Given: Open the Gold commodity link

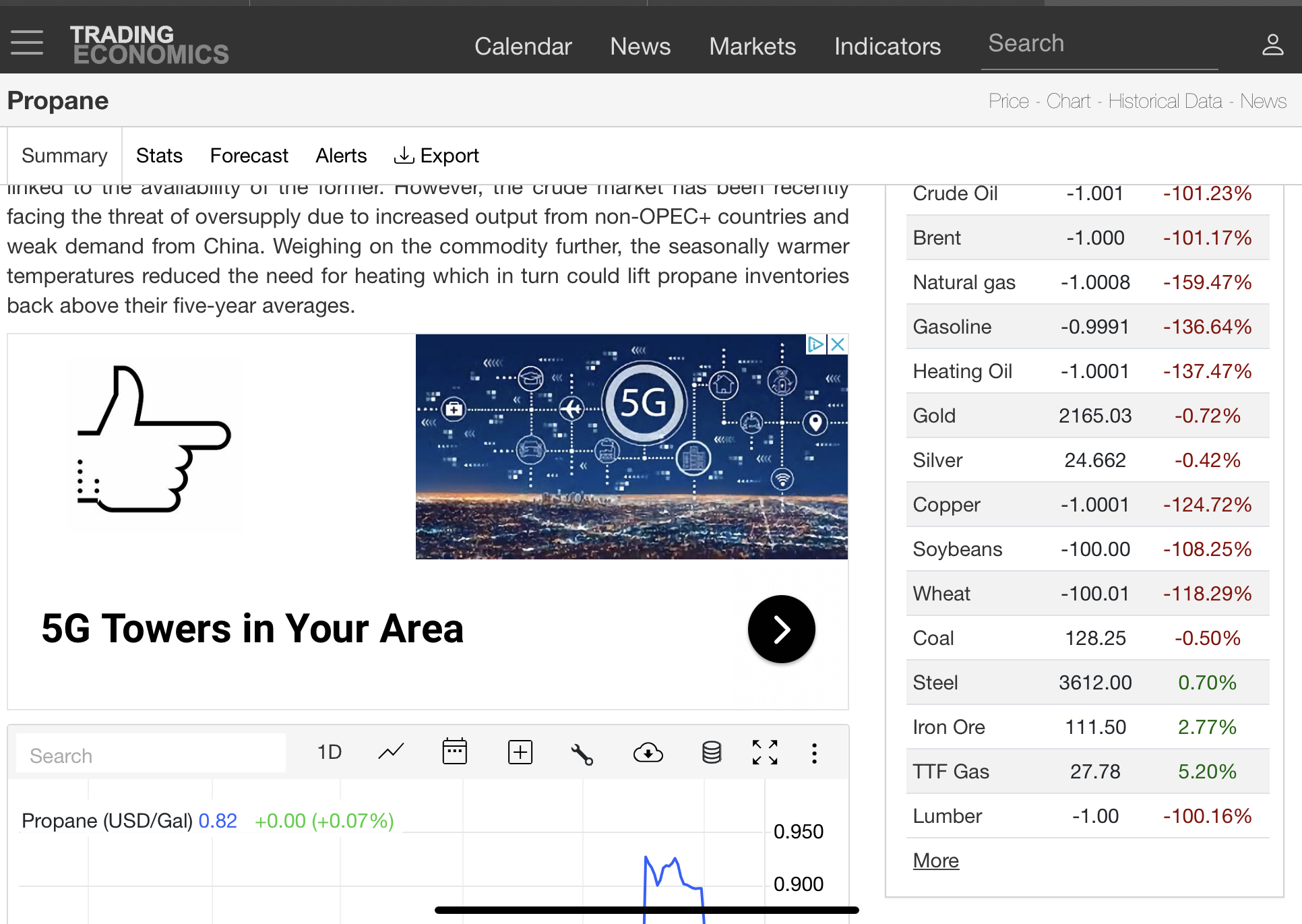Looking at the screenshot, I should click(934, 416).
